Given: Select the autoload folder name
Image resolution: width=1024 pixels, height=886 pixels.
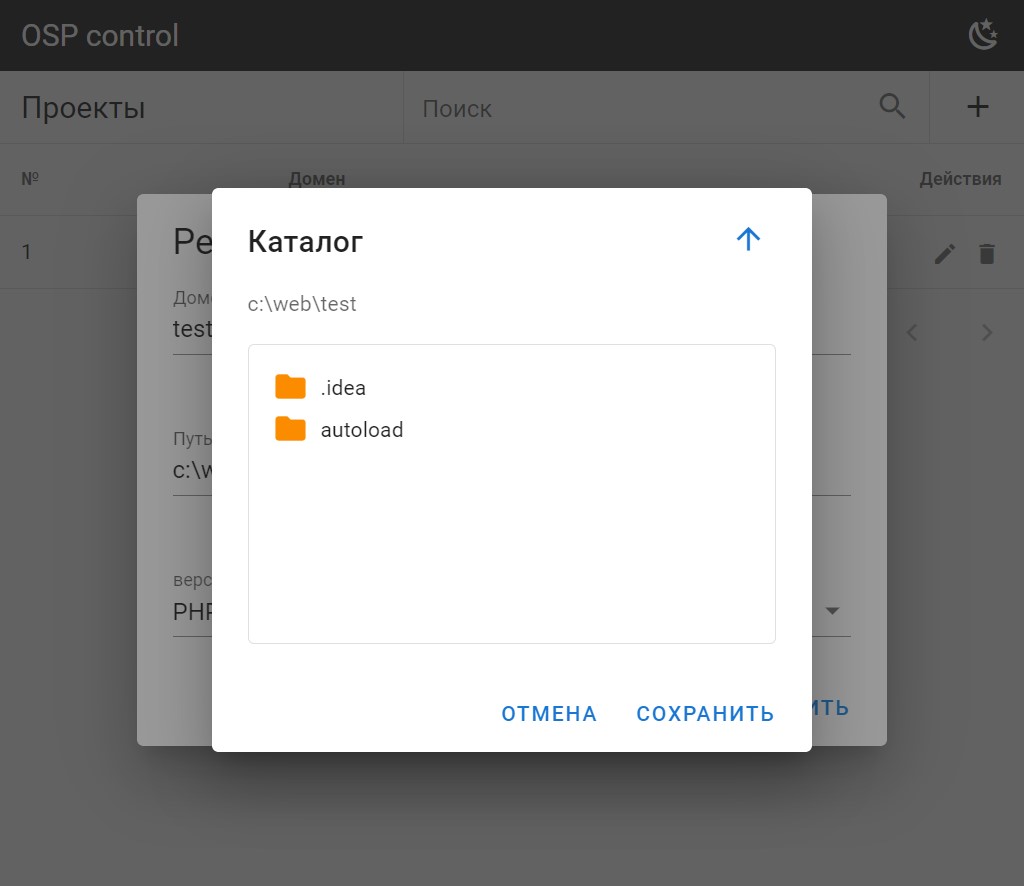Looking at the screenshot, I should [362, 431].
